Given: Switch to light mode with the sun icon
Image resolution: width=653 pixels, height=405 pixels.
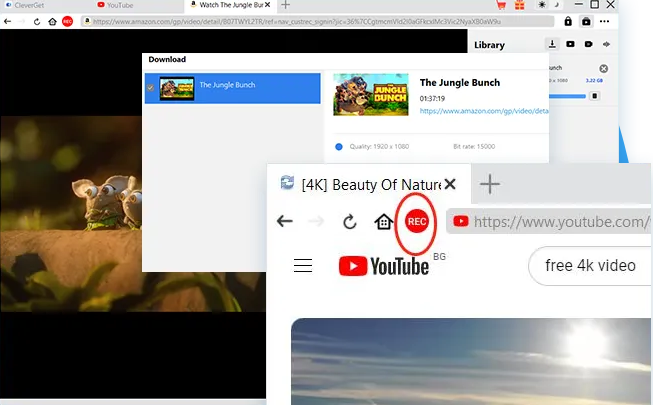Looking at the screenshot, I should 541,5.
